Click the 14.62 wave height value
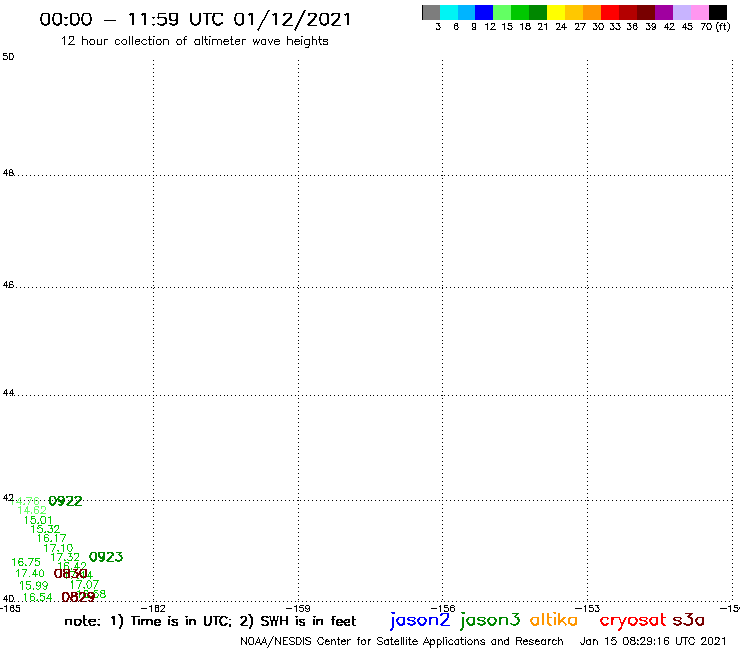The image size is (740, 650). coord(32,510)
